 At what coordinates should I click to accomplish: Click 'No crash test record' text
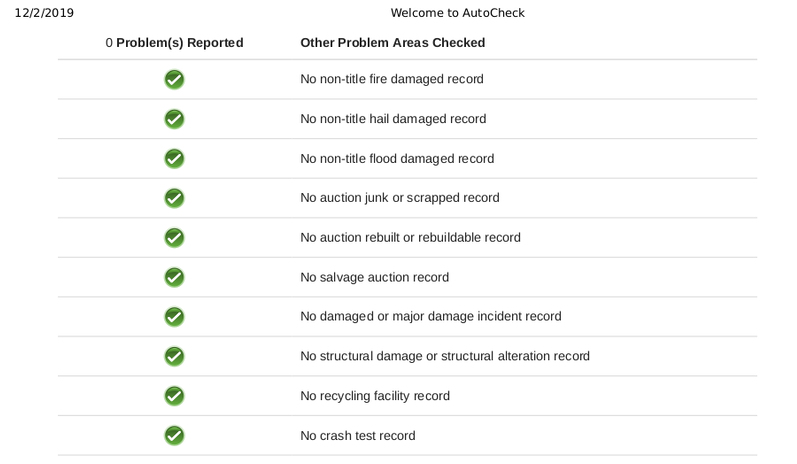point(358,436)
